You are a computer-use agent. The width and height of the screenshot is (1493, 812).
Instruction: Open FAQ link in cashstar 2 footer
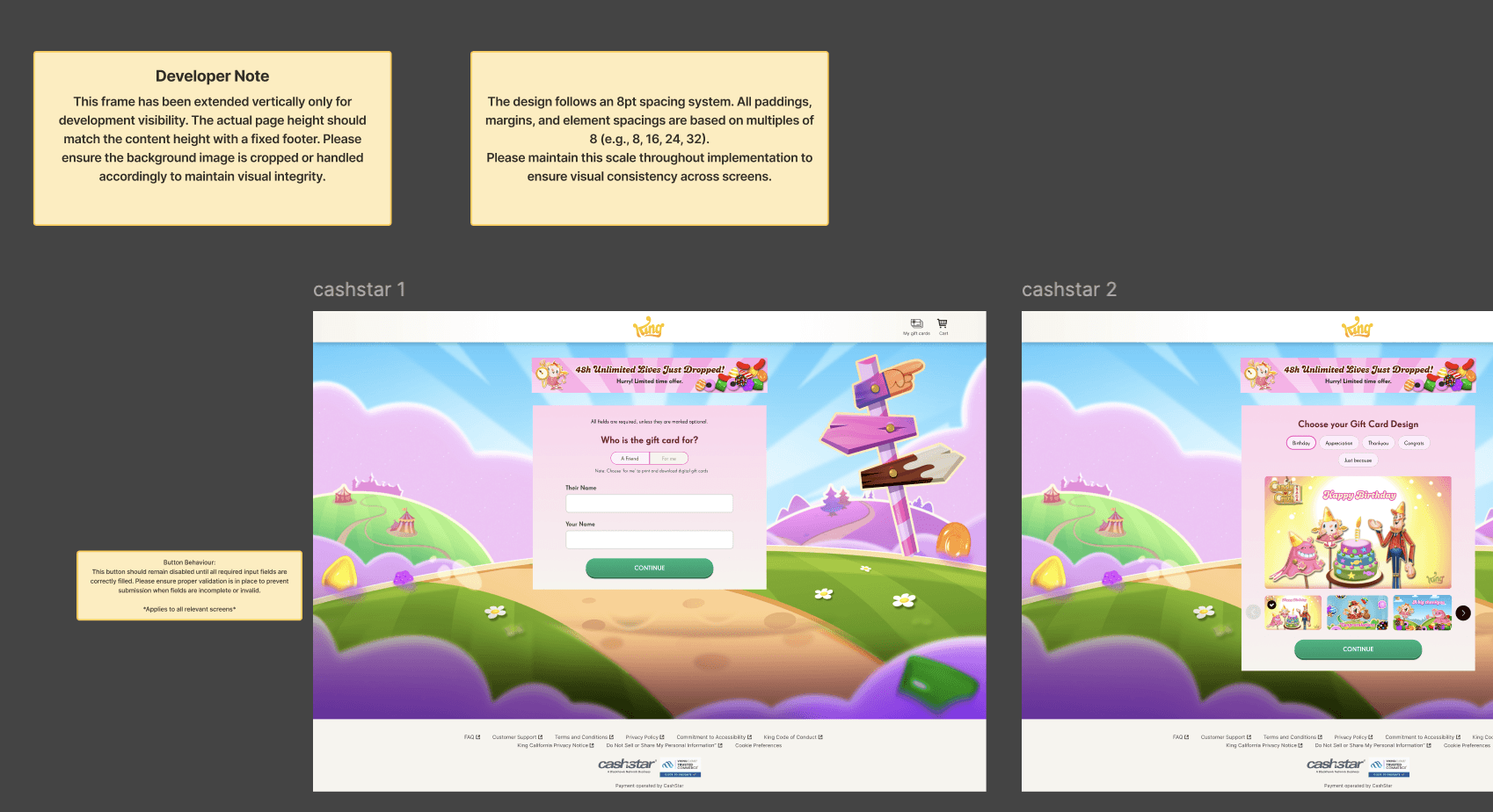(x=1181, y=737)
